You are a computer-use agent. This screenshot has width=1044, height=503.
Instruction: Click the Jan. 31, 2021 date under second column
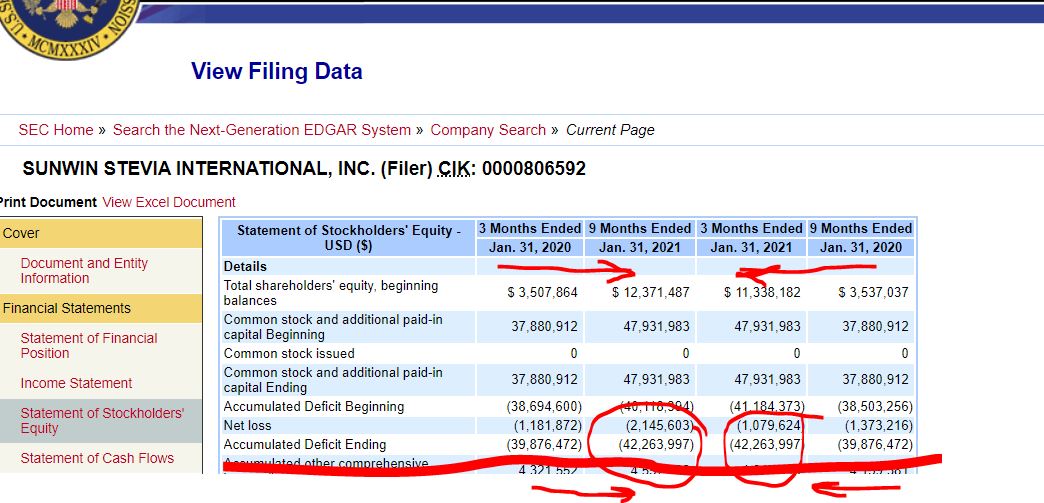640,248
